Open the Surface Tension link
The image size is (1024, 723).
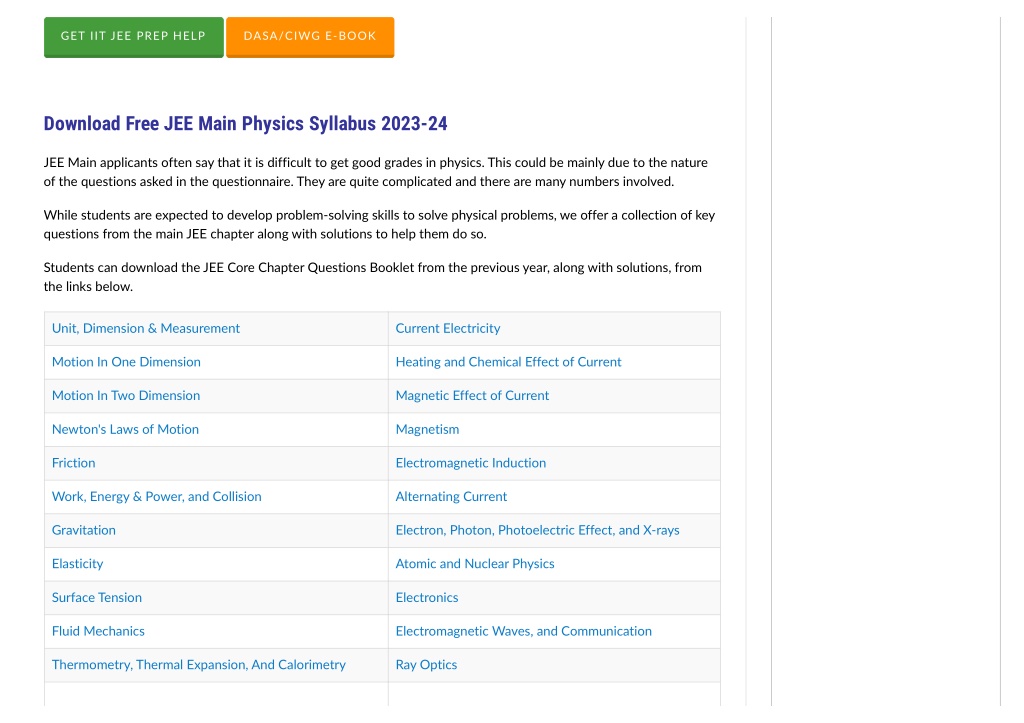(x=97, y=598)
